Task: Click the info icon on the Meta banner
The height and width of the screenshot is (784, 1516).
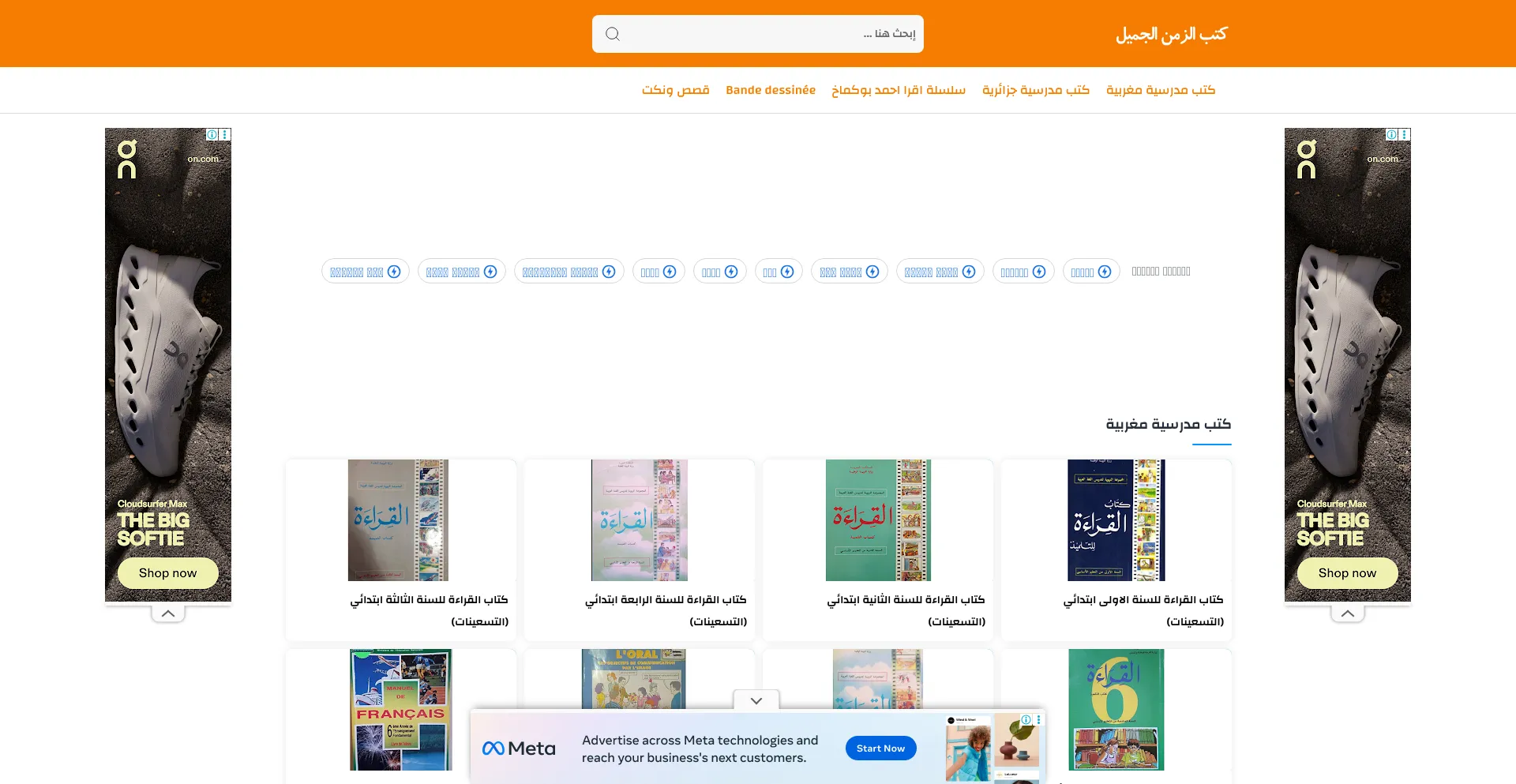Action: [1026, 719]
